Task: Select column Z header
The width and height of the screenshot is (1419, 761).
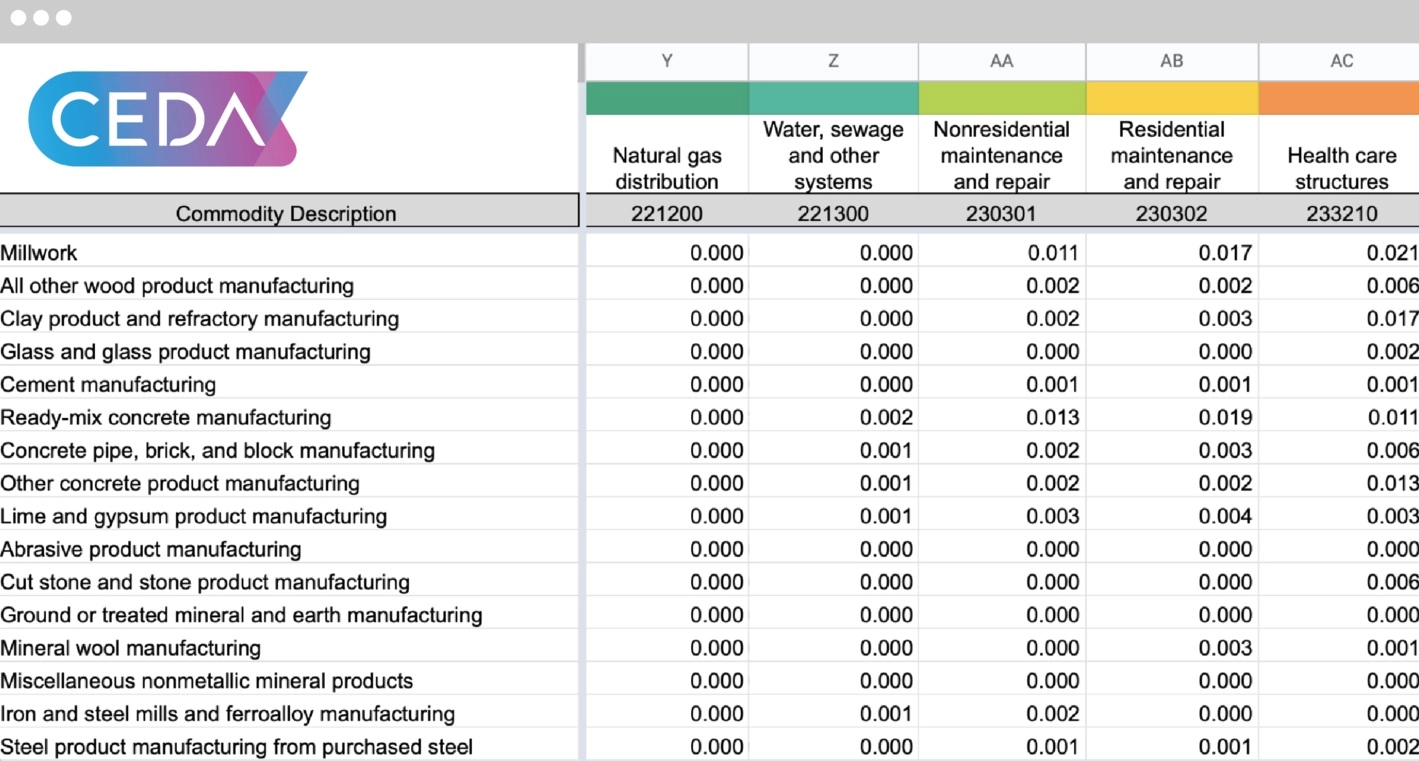Action: (x=833, y=61)
